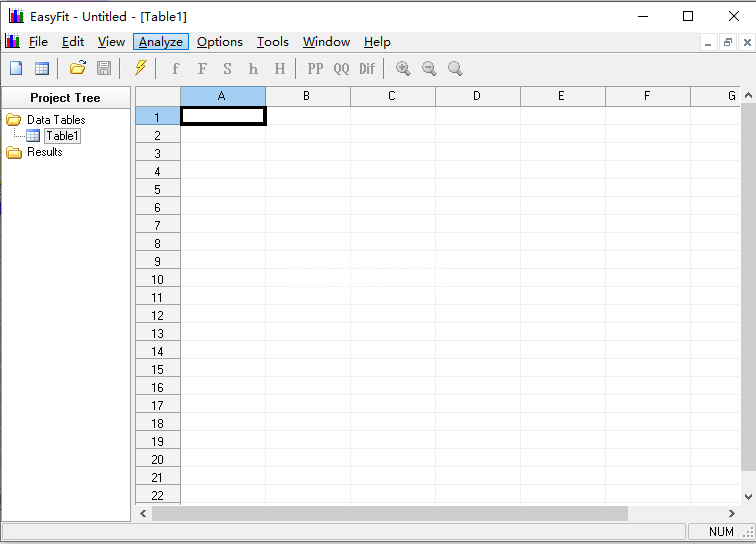Image resolution: width=756 pixels, height=544 pixels.
Task: Click the lightning bolt Fit Distributions icon
Action: 140,68
